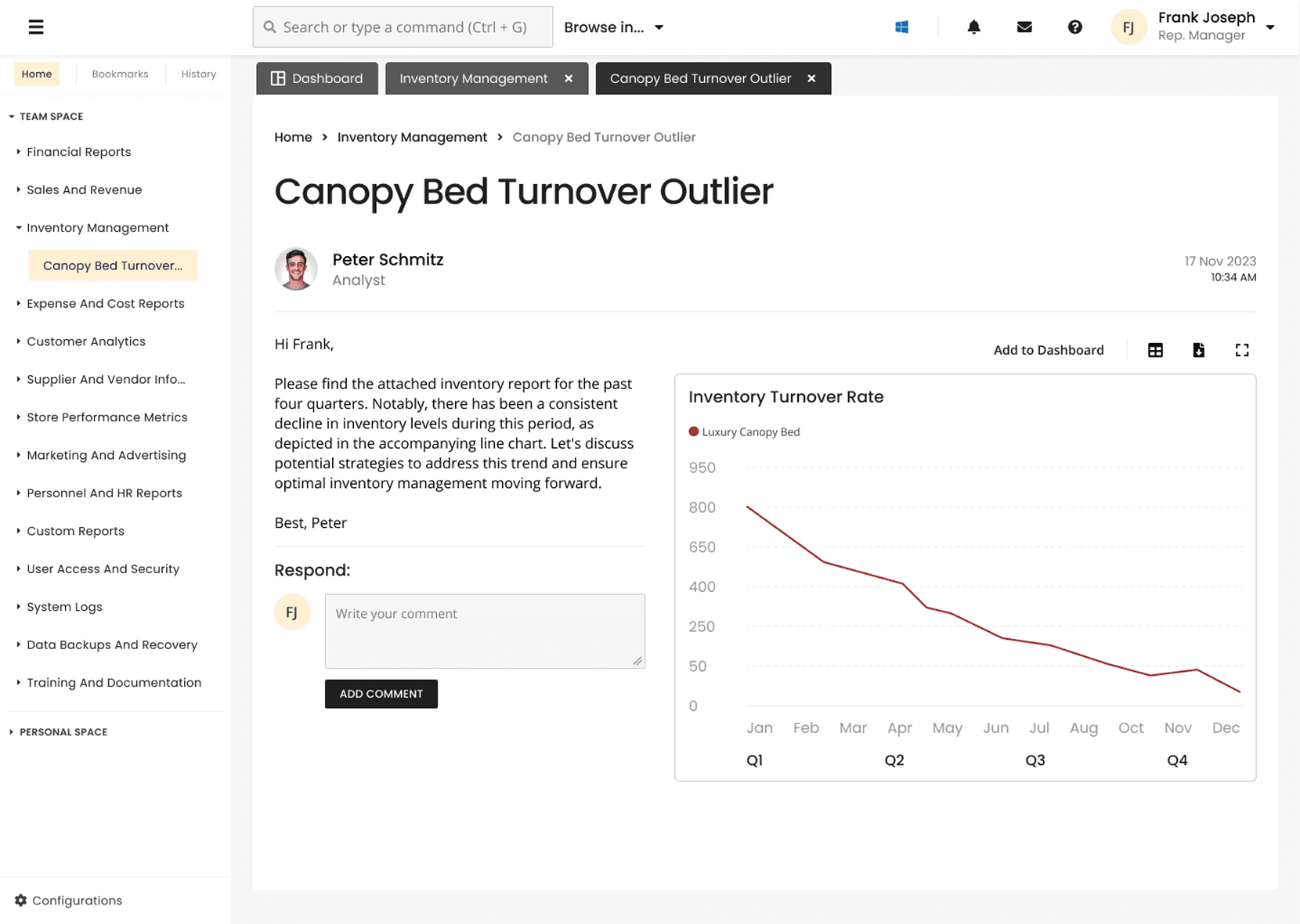The width and height of the screenshot is (1300, 924).
Task: Switch to the Inventory Management tab
Action: (x=474, y=78)
